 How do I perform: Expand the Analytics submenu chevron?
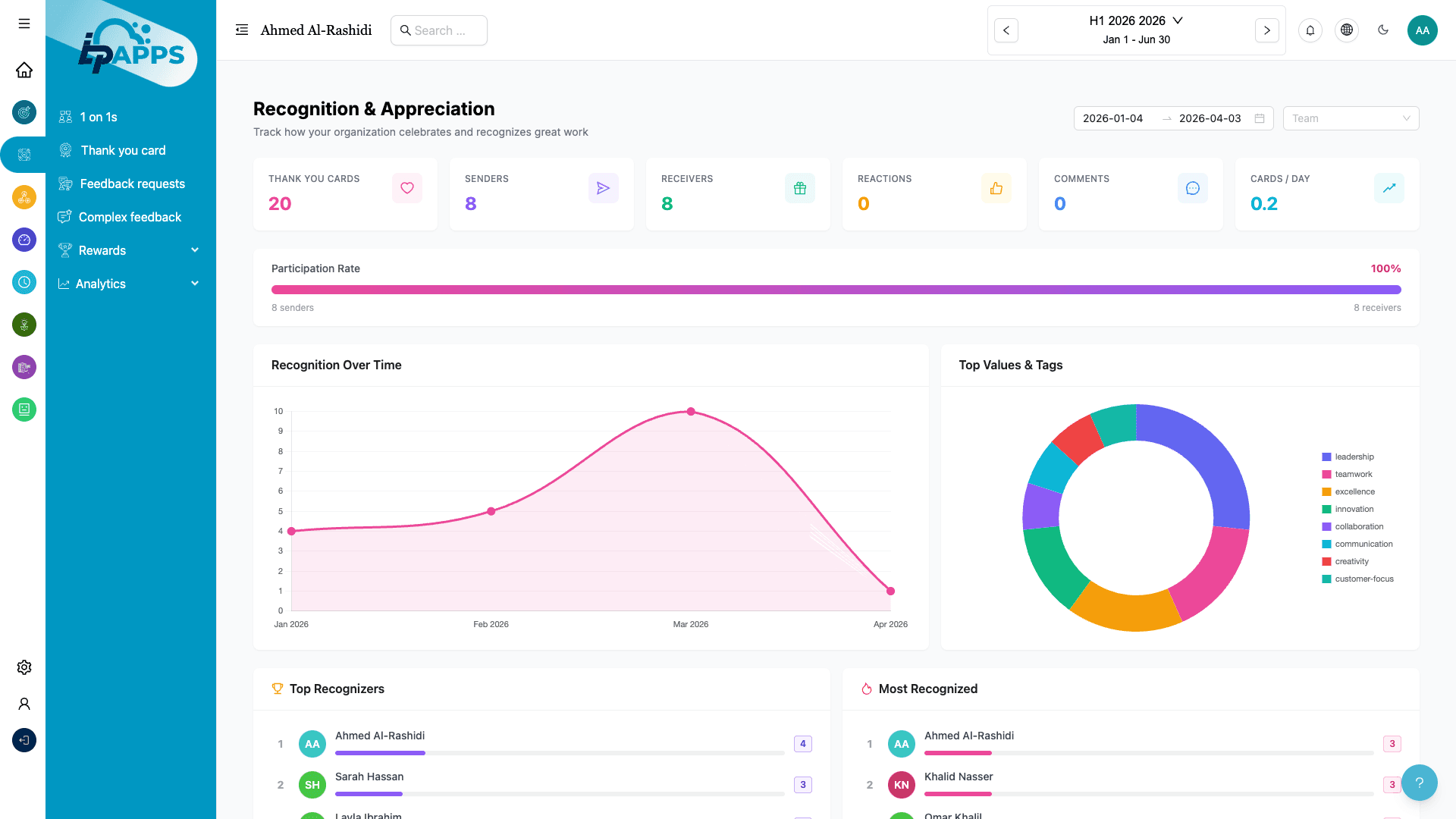pos(195,284)
